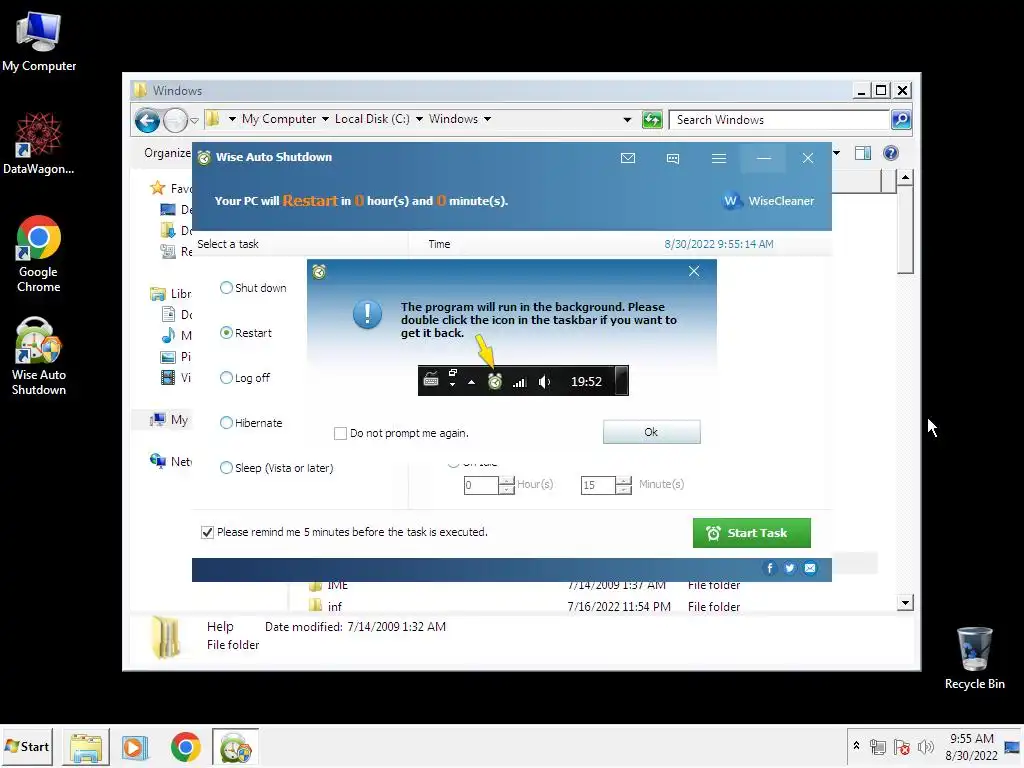Click the Forward arrow in Windows explorer
The width and height of the screenshot is (1024, 768).
point(175,120)
